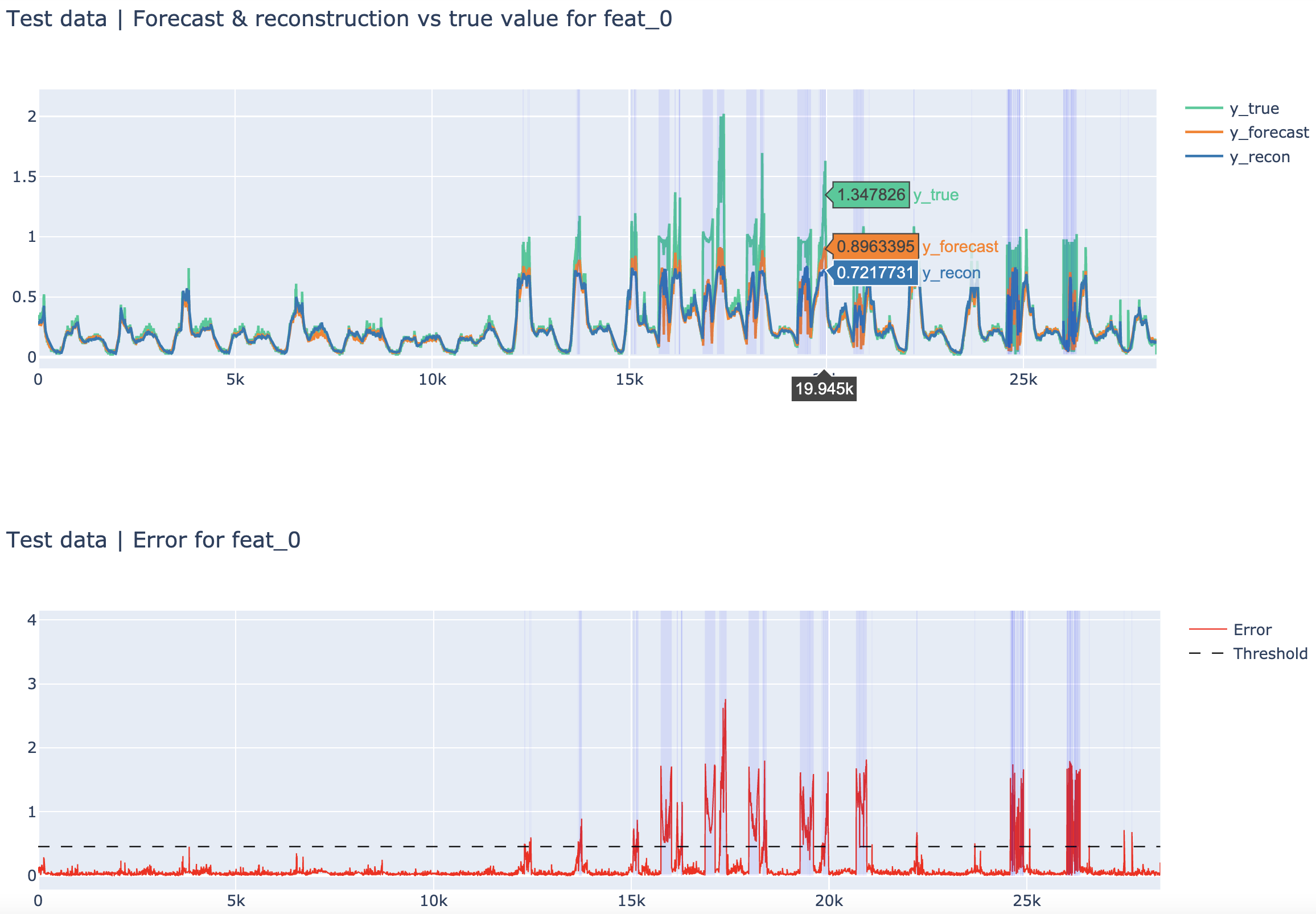Click the 1.5 tick on top y-axis

tap(24, 176)
